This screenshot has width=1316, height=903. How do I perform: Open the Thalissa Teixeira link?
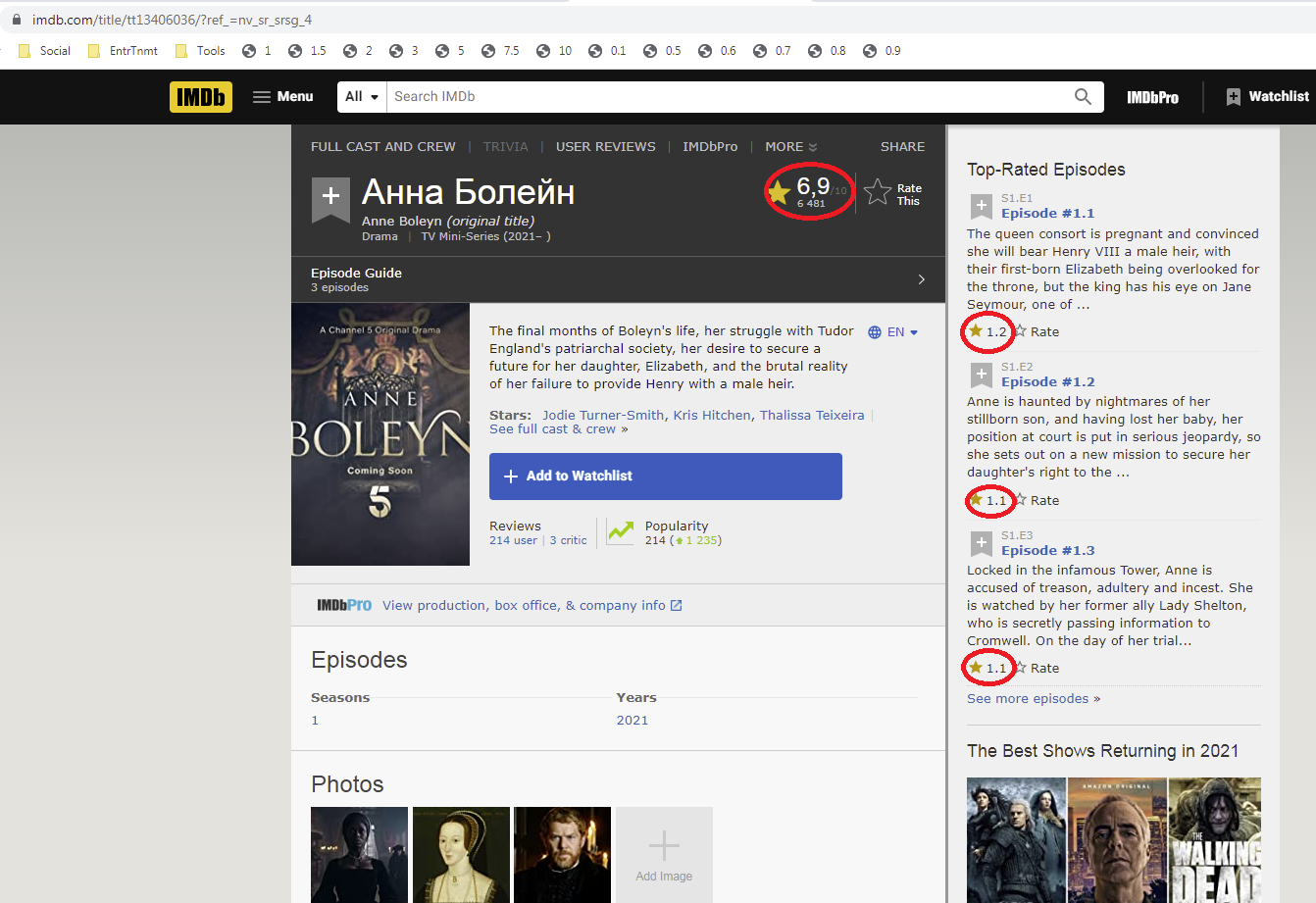coord(812,416)
